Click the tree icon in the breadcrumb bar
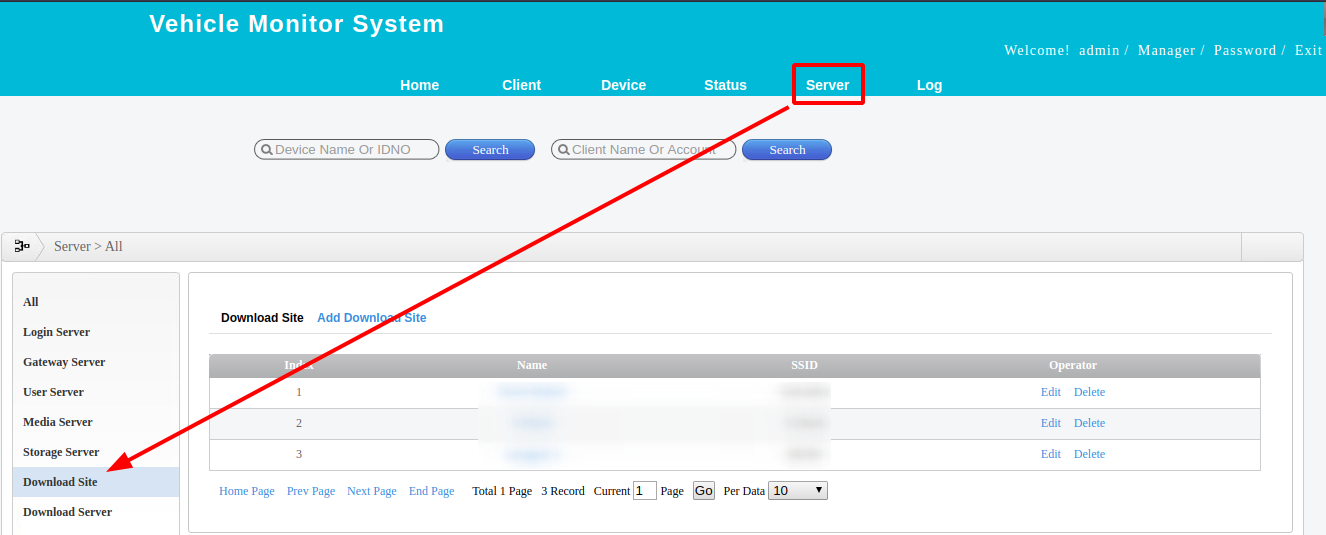This screenshot has height=535, width=1326. click(x=21, y=246)
